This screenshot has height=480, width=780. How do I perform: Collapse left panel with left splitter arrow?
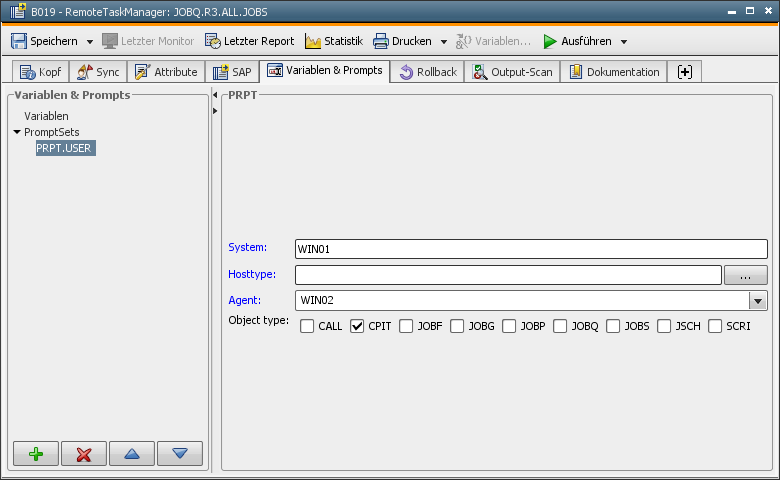(215, 95)
